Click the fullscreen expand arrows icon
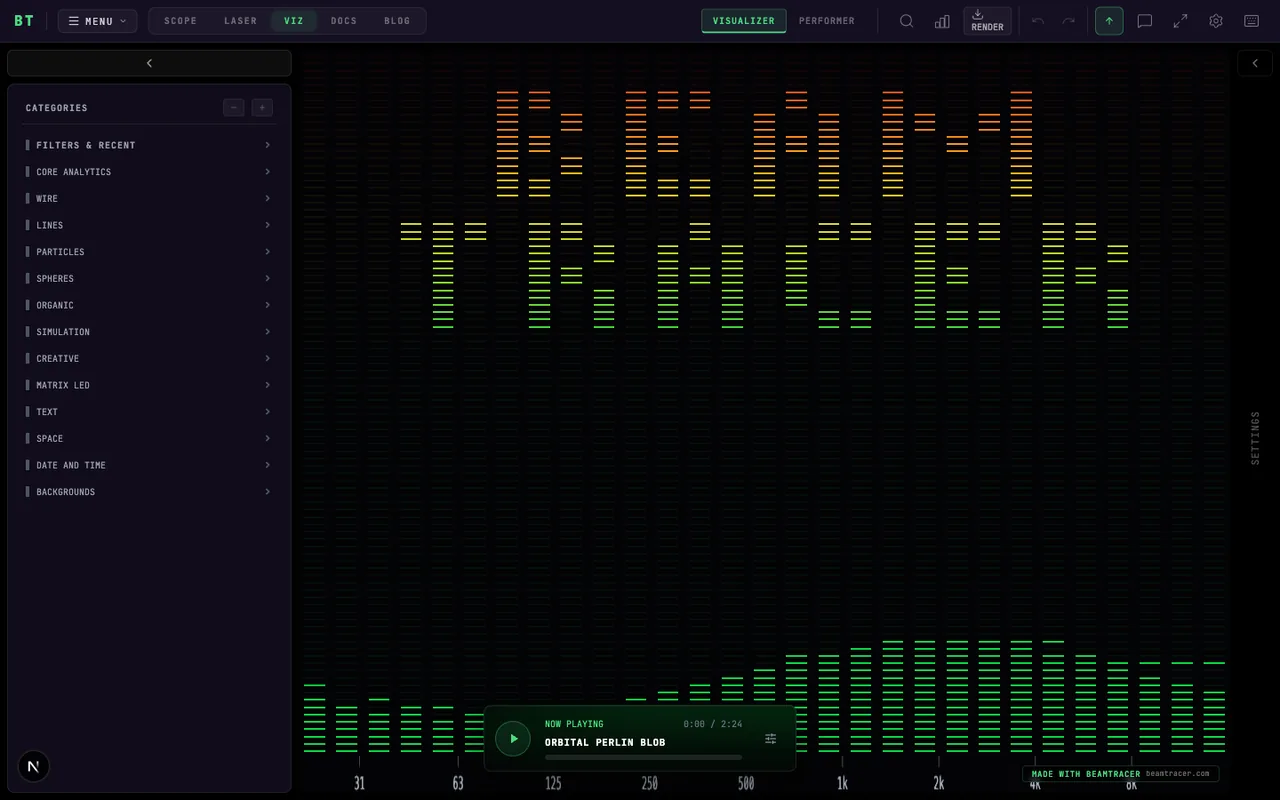Screen dimensions: 1280x800 pos(1180,21)
